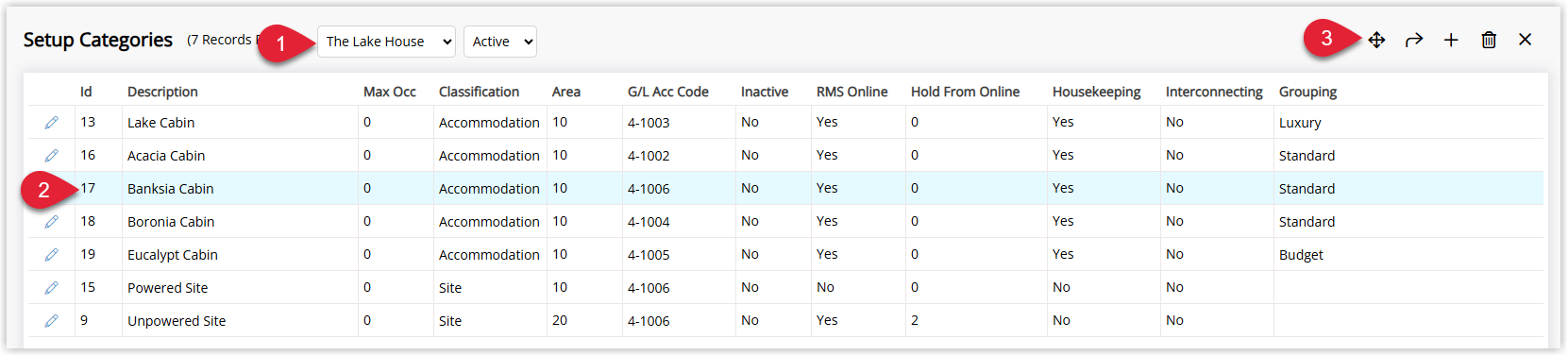Sort by the Classification column header
The width and height of the screenshot is (1568, 356).
[479, 92]
